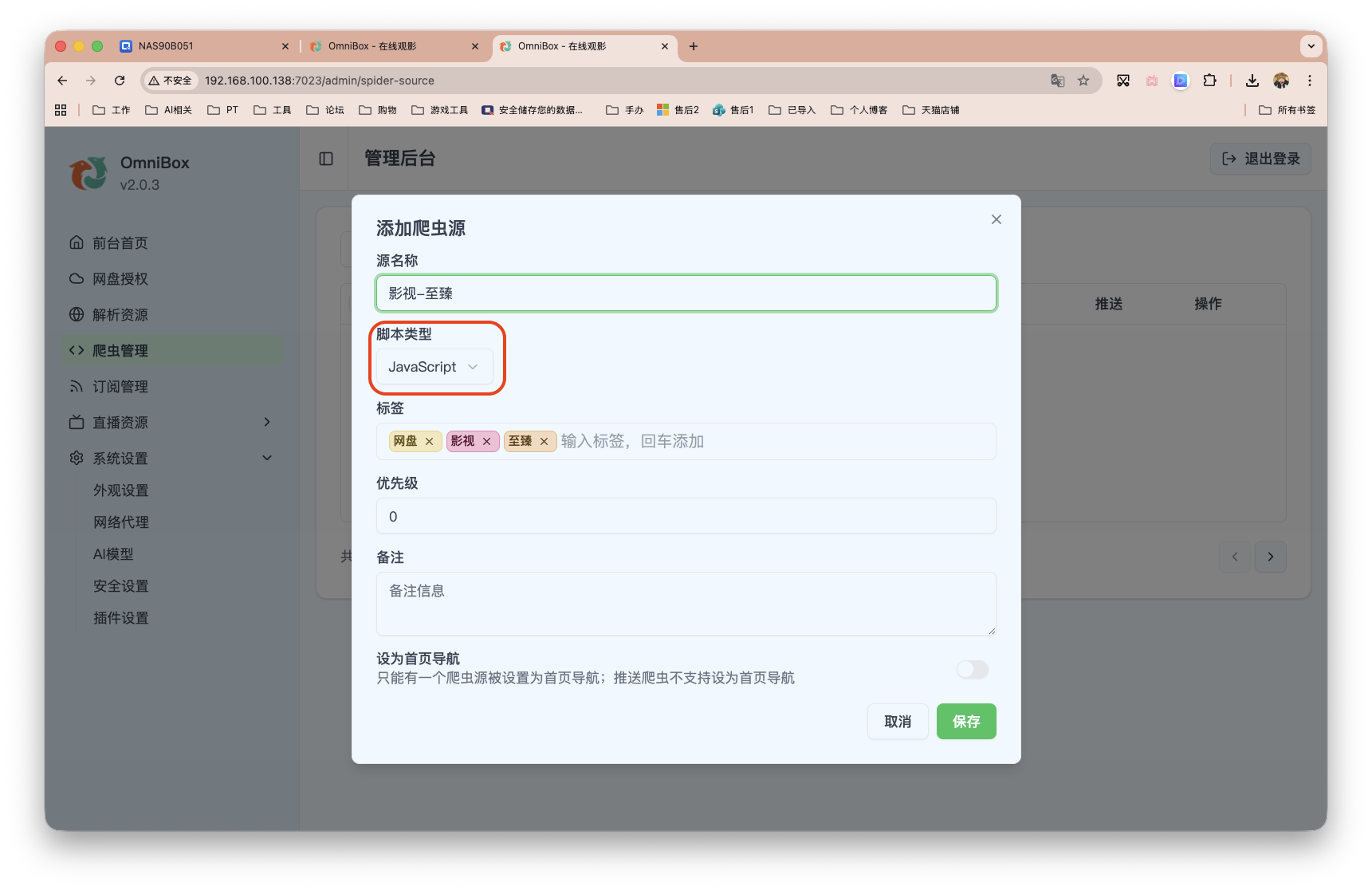The height and width of the screenshot is (890, 1372).
Task: Open the JavaScript script type dropdown
Action: pos(435,367)
